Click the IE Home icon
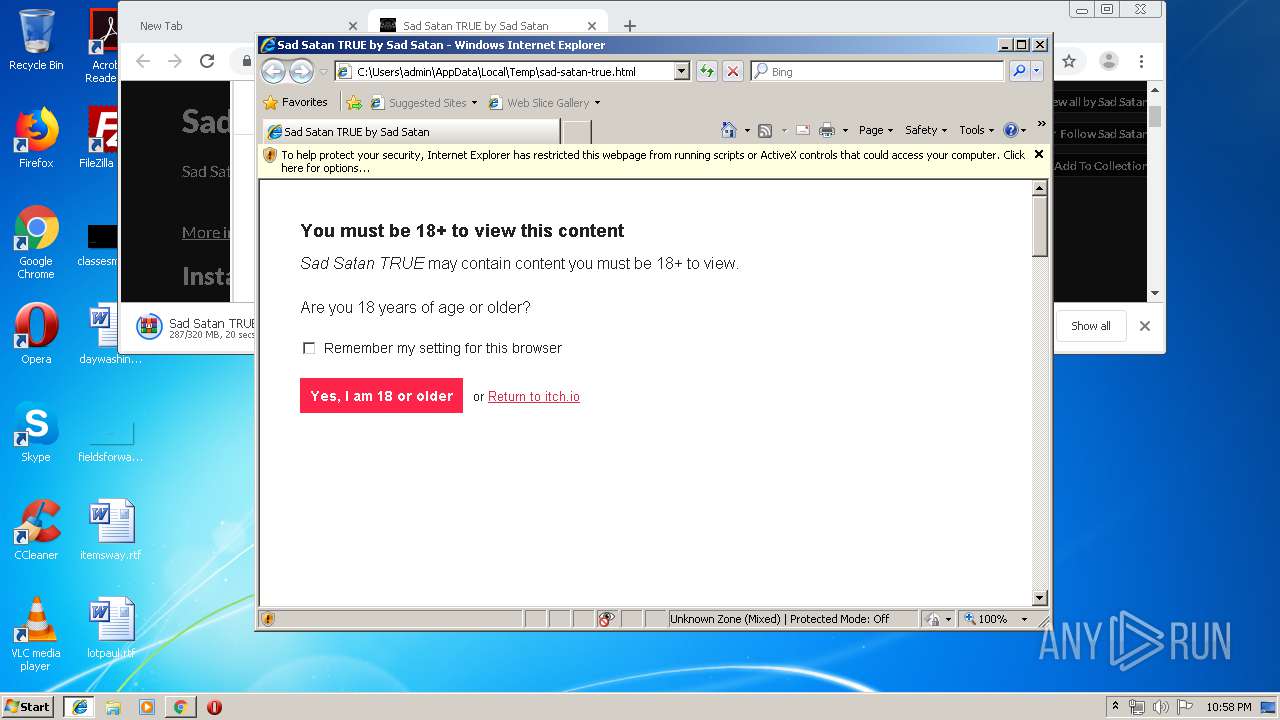 click(x=729, y=130)
